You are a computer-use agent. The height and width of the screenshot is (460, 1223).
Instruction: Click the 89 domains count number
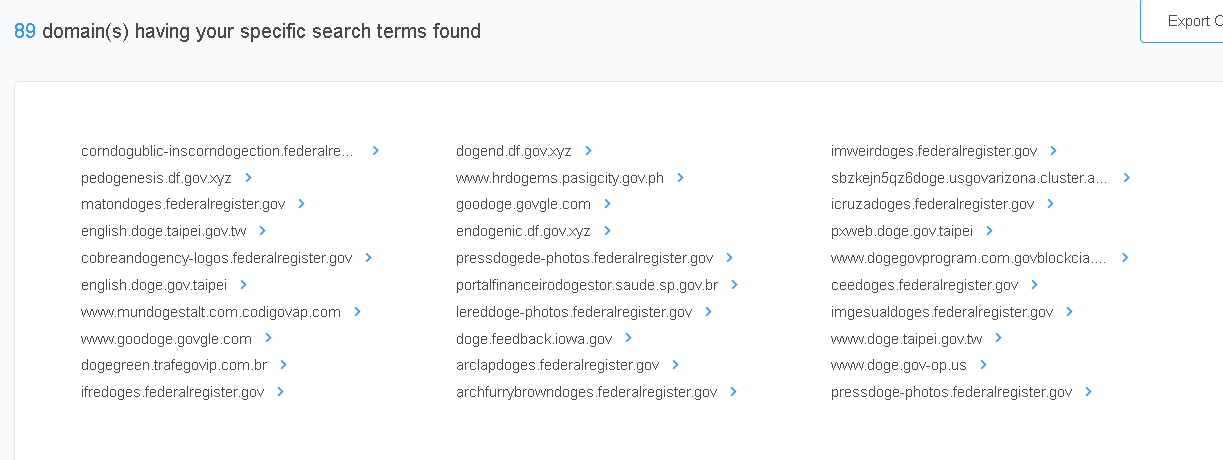pyautogui.click(x=25, y=31)
